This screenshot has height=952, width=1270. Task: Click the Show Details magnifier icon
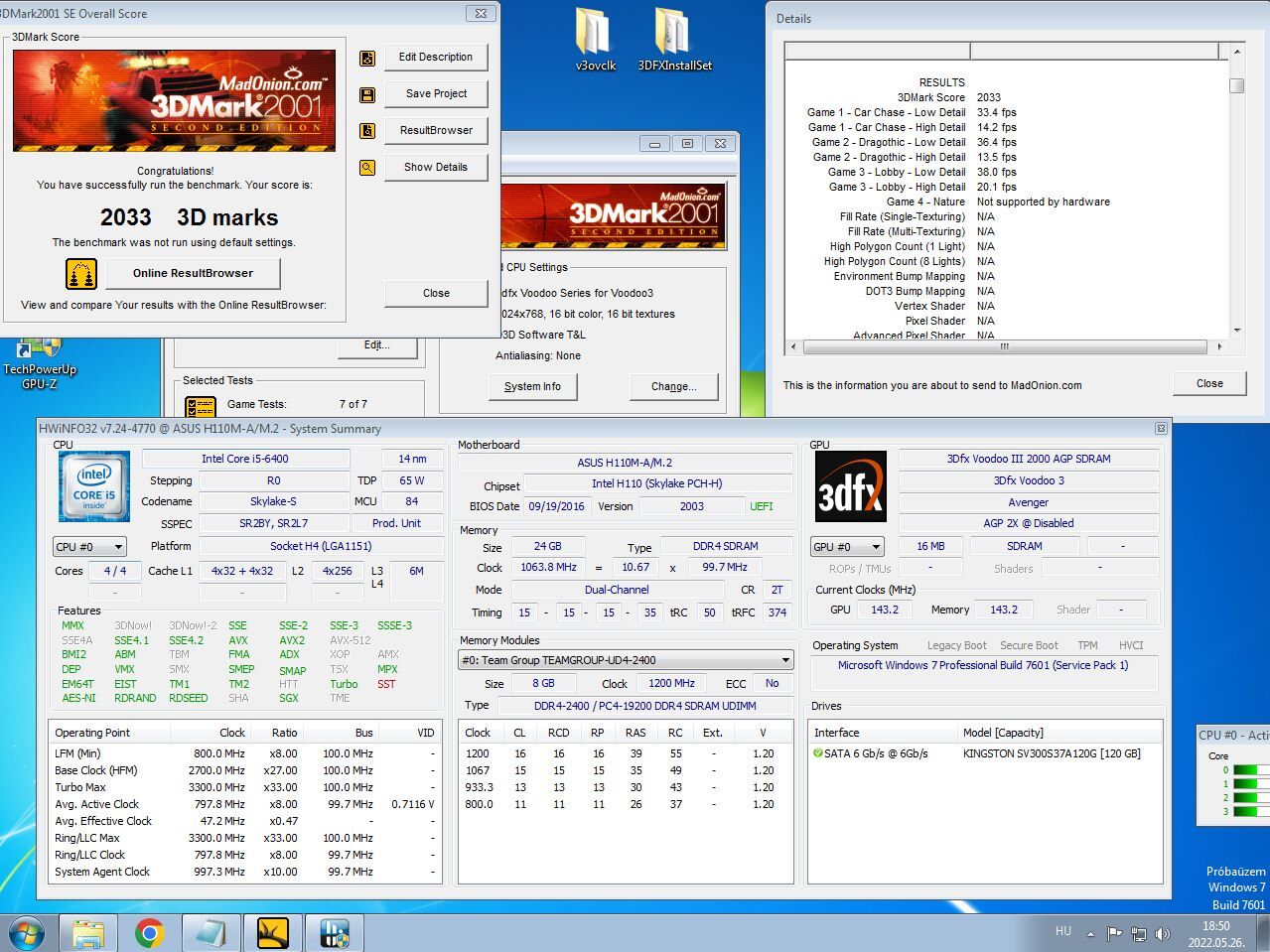367,168
